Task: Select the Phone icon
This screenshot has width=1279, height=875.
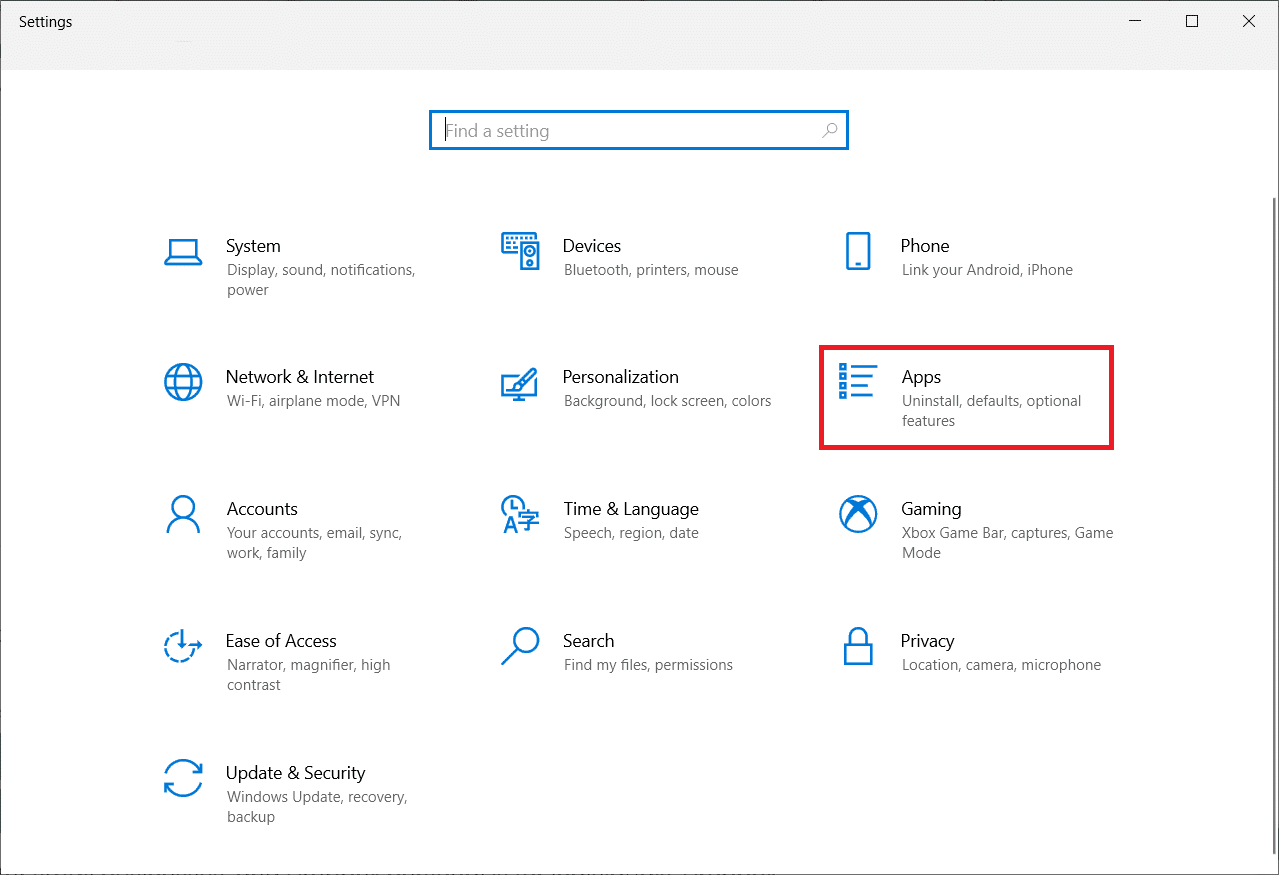Action: point(858,251)
